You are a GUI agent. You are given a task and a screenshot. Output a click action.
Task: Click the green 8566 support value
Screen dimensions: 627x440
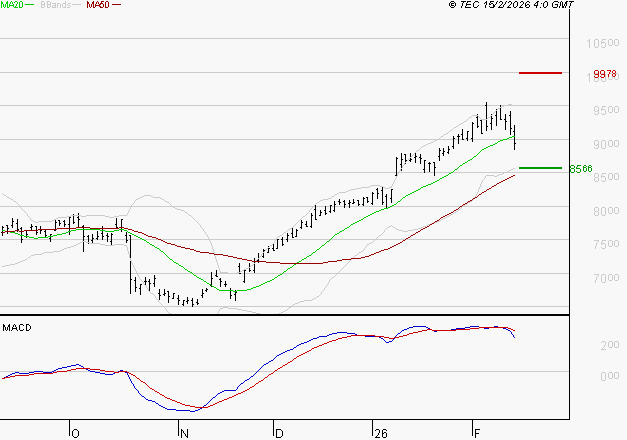pyautogui.click(x=581, y=169)
